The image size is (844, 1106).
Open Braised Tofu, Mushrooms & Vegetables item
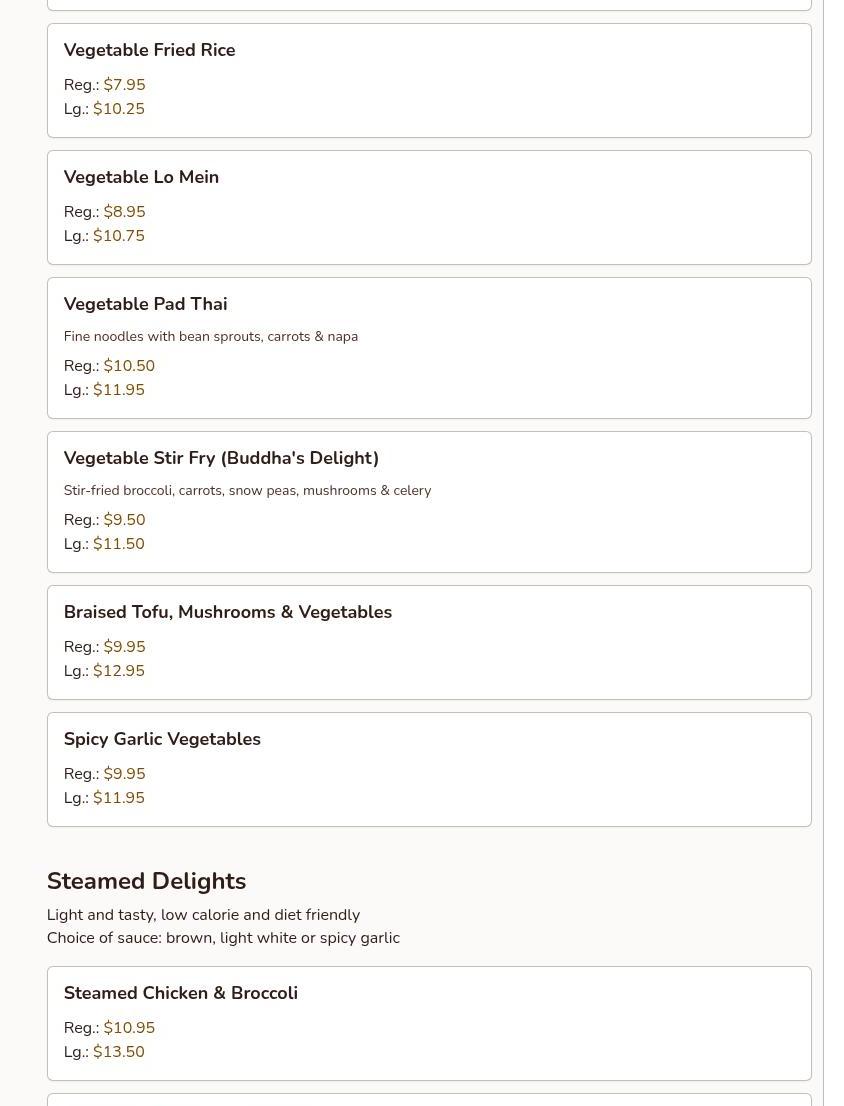pos(227,612)
